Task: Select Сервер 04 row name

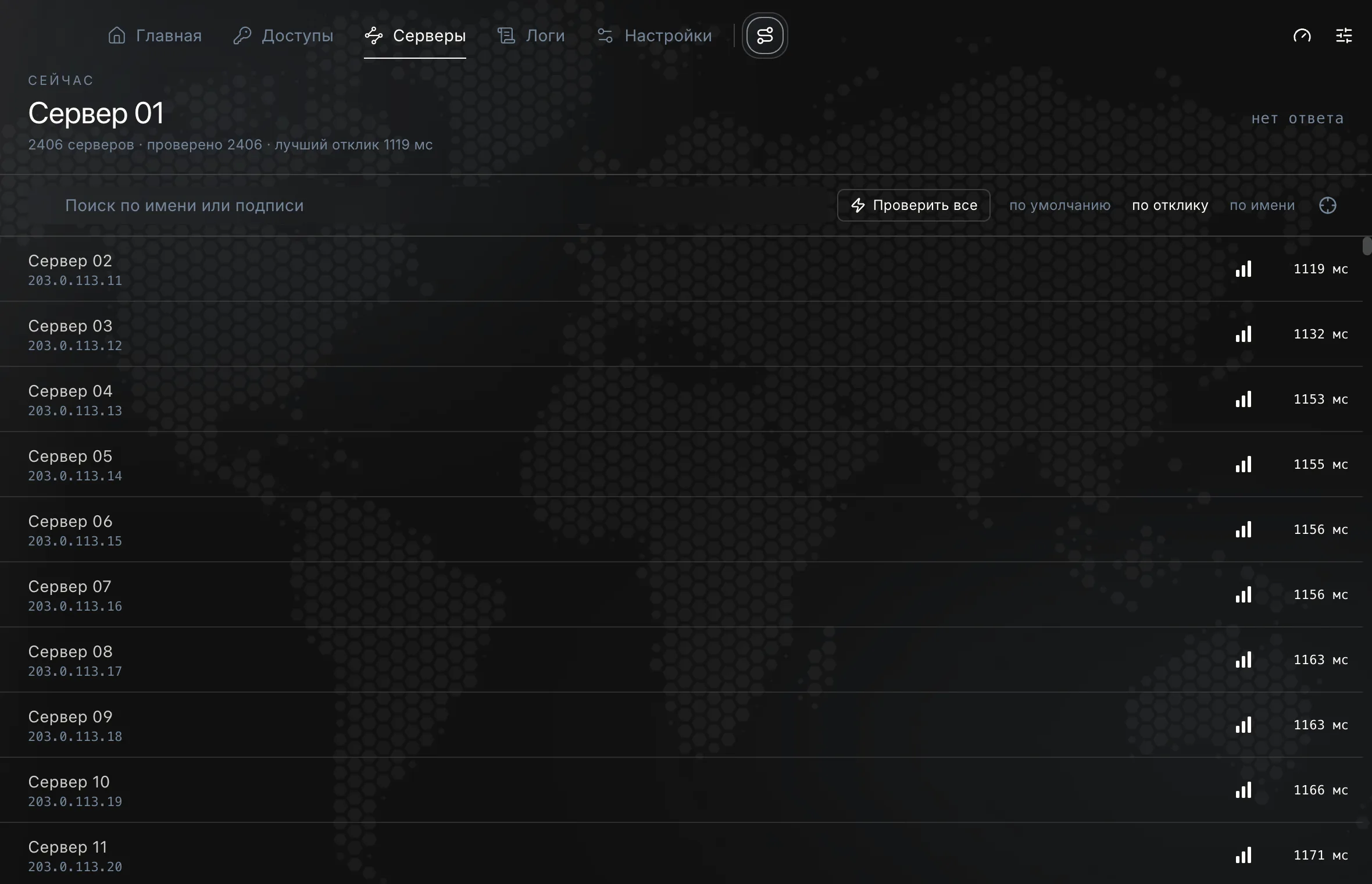Action: click(70, 391)
